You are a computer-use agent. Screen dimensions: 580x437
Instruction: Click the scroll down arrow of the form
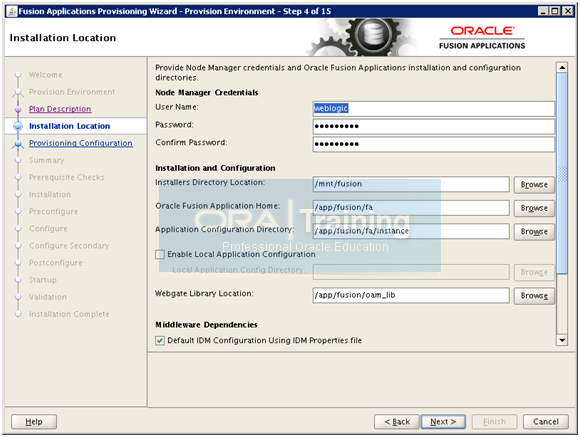pyautogui.click(x=562, y=340)
